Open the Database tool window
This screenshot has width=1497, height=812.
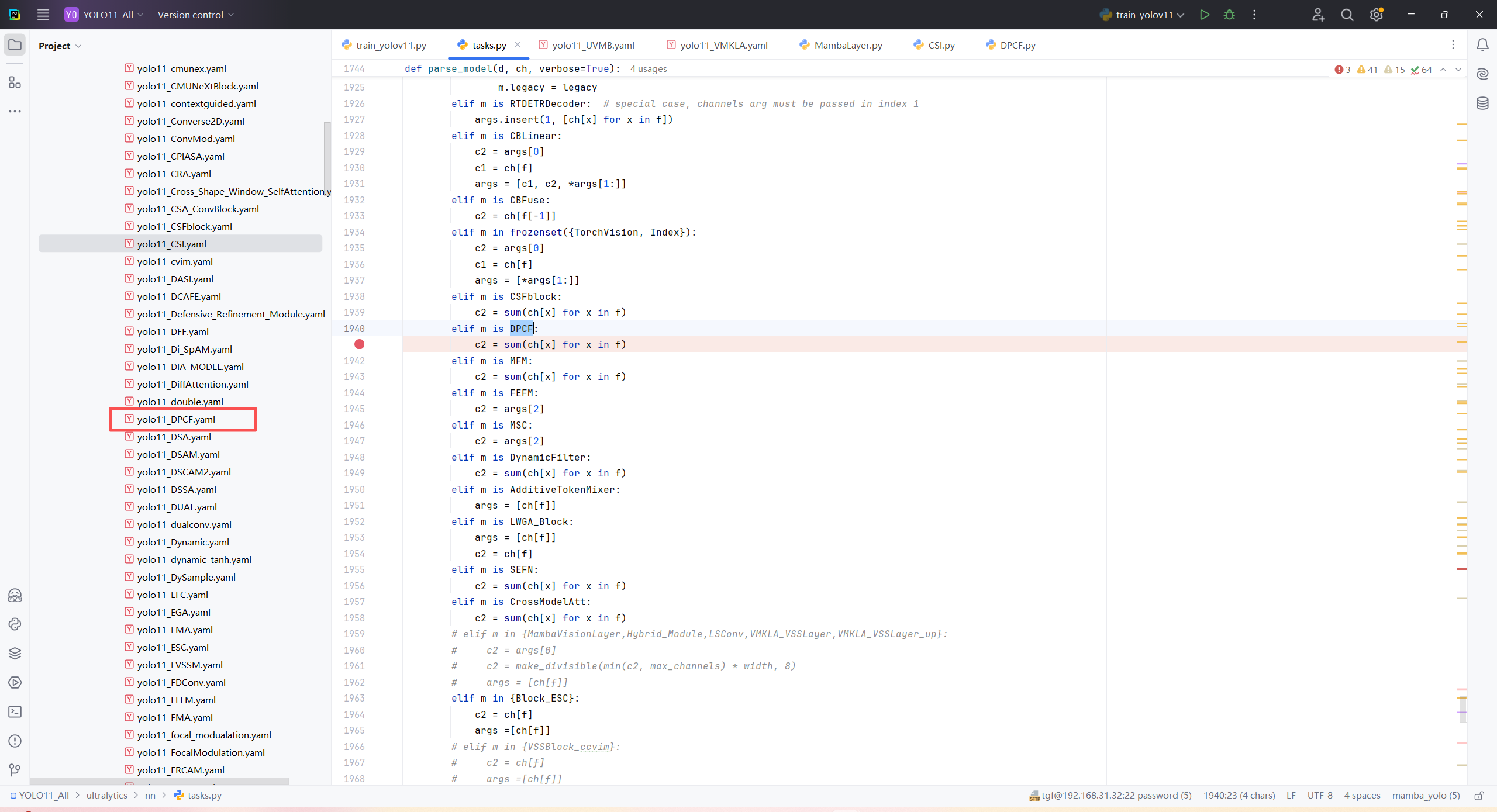[x=1482, y=103]
